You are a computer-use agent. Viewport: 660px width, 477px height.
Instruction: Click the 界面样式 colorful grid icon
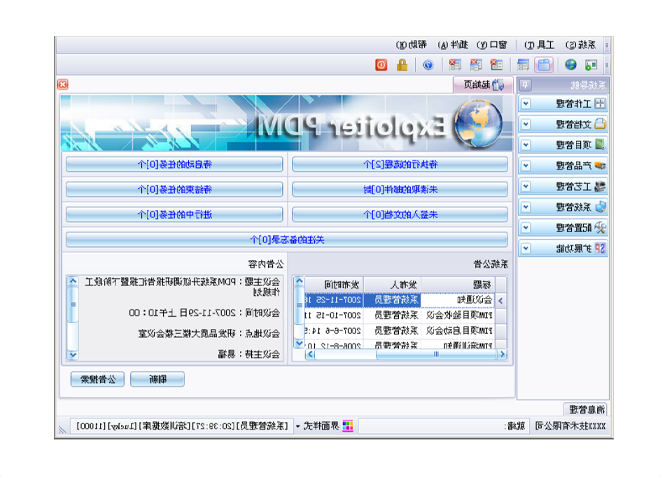pyautogui.click(x=348, y=426)
